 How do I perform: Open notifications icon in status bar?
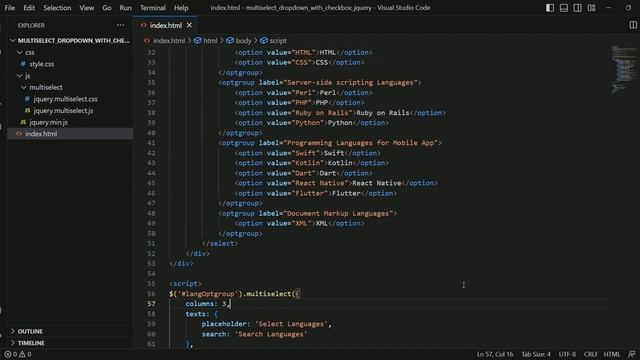(631, 354)
